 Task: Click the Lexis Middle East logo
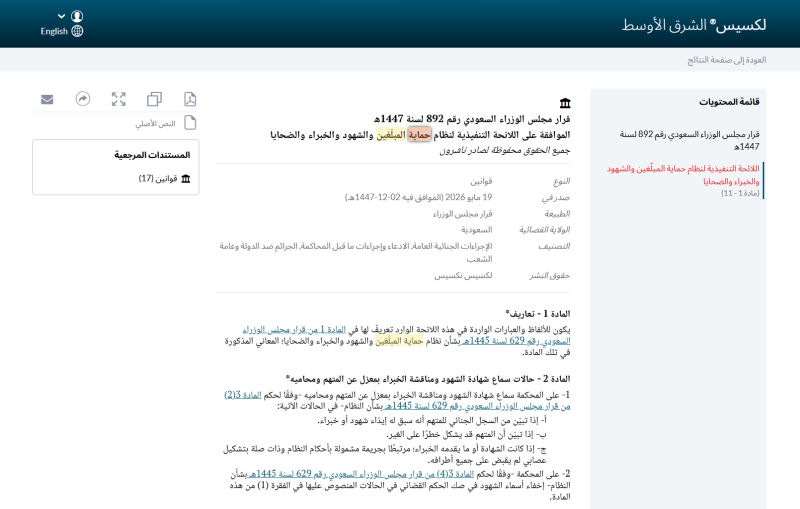tap(694, 24)
